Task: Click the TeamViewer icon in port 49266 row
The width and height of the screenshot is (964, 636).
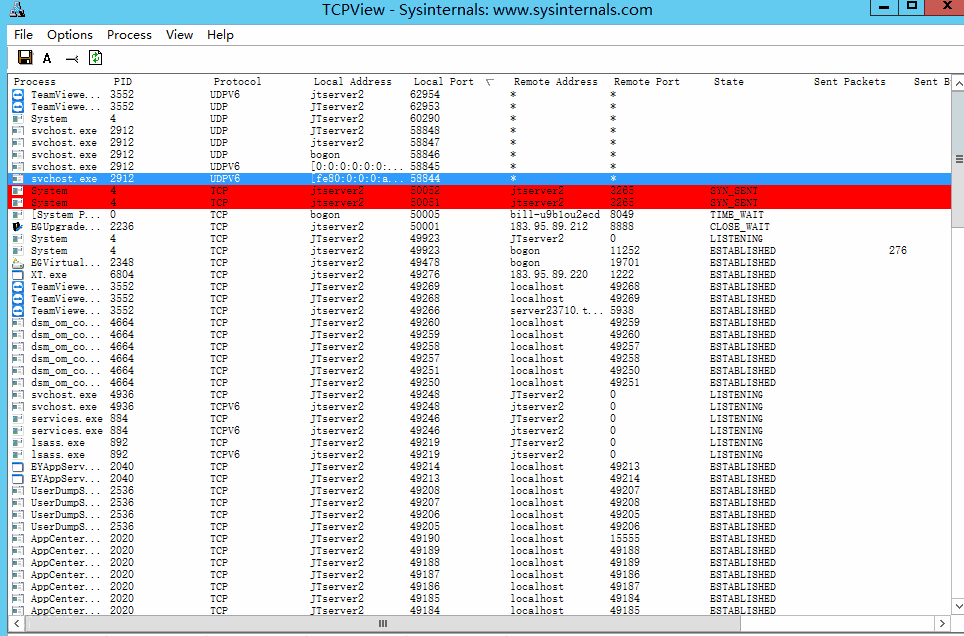Action: click(18, 311)
